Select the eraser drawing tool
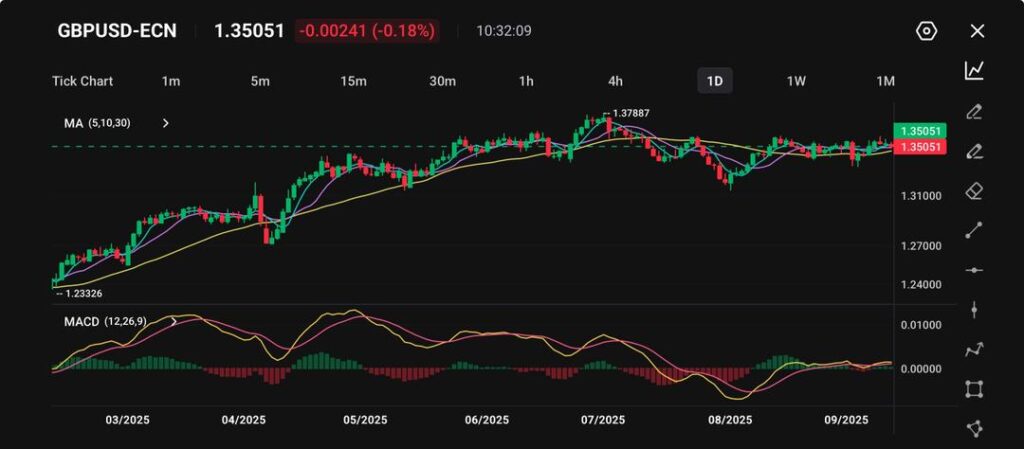 click(975, 190)
